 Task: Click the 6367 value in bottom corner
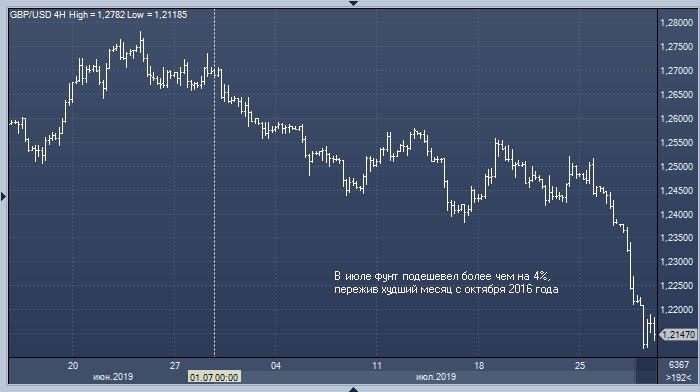coord(679,365)
